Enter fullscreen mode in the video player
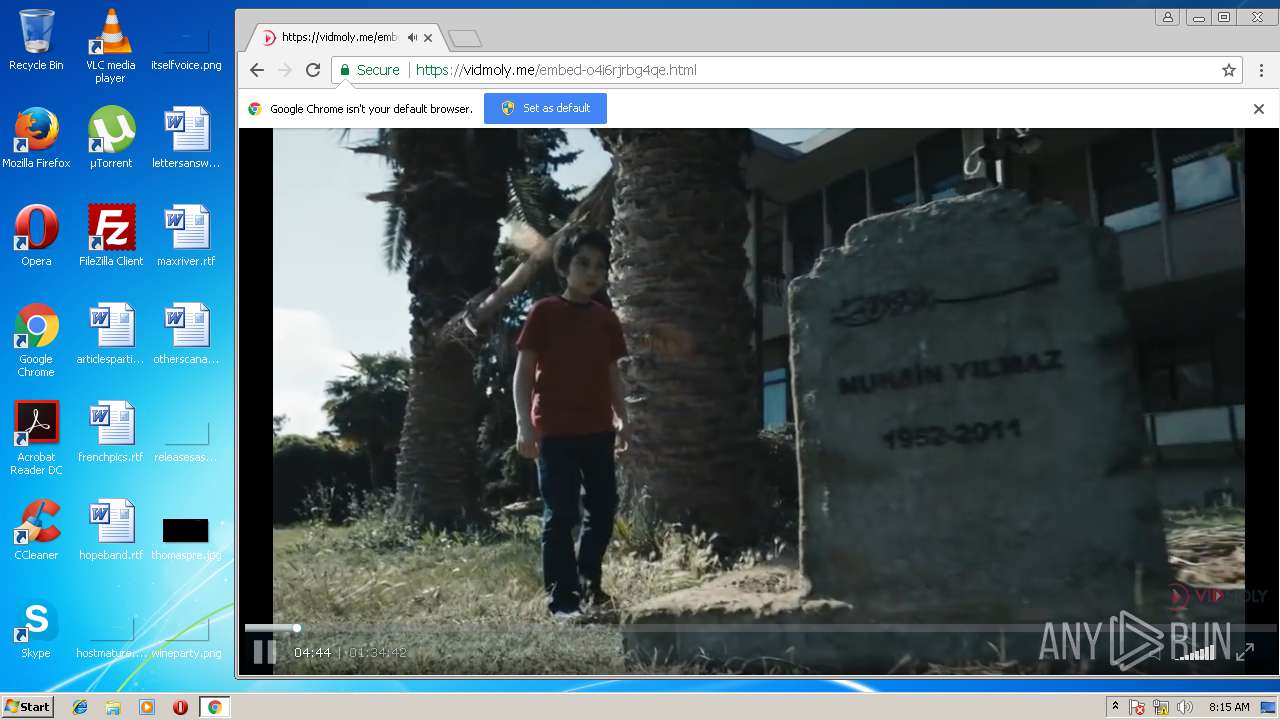Screen dimensions: 1280x720 [1245, 652]
